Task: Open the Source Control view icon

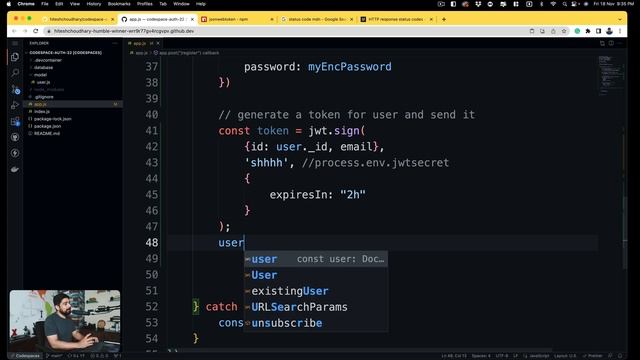Action: pyautogui.click(x=15, y=89)
